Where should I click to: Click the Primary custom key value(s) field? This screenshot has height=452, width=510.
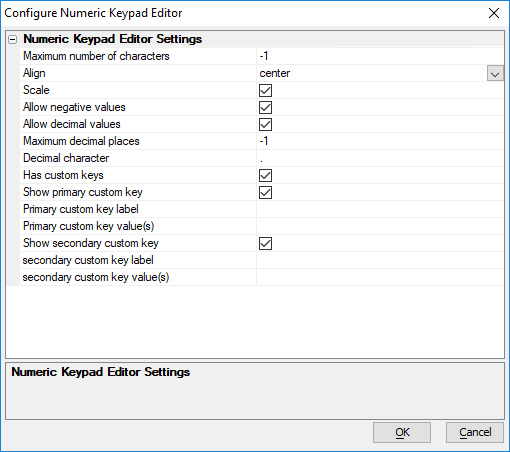click(x=380, y=226)
